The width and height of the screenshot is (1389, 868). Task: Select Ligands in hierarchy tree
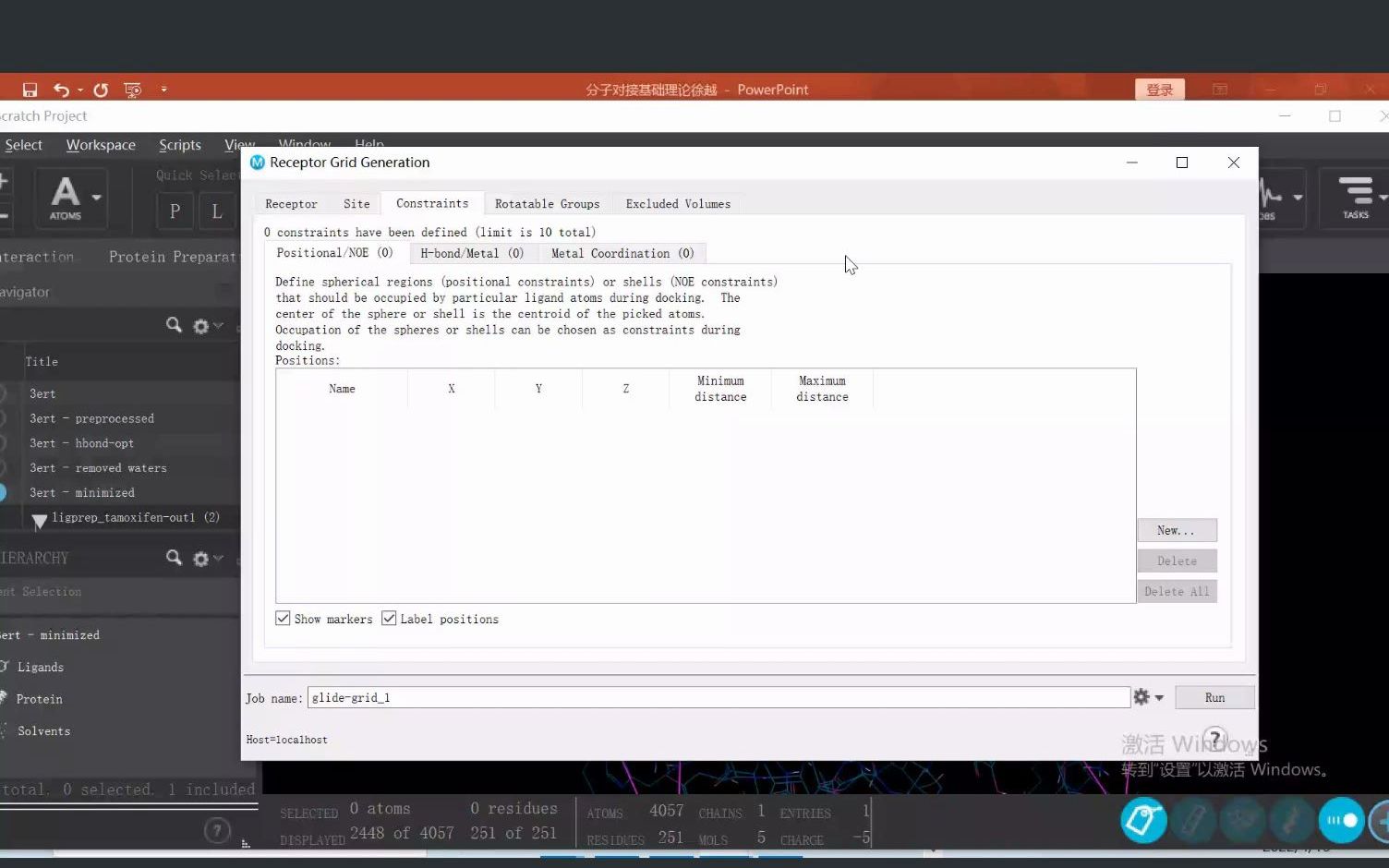click(41, 667)
